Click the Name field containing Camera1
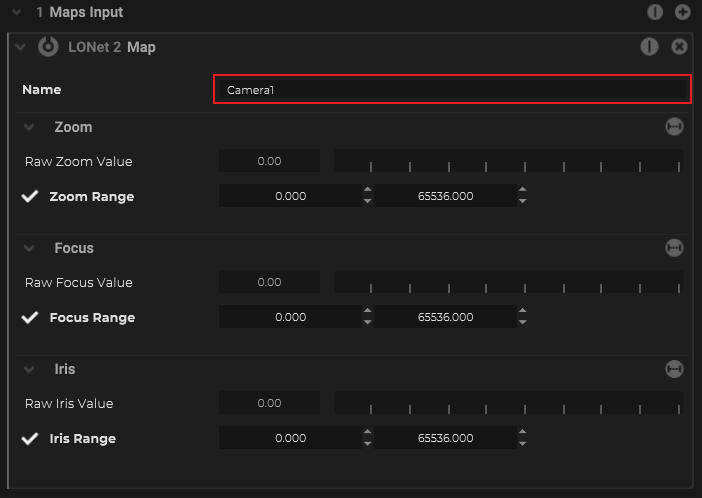702x498 pixels. point(452,89)
